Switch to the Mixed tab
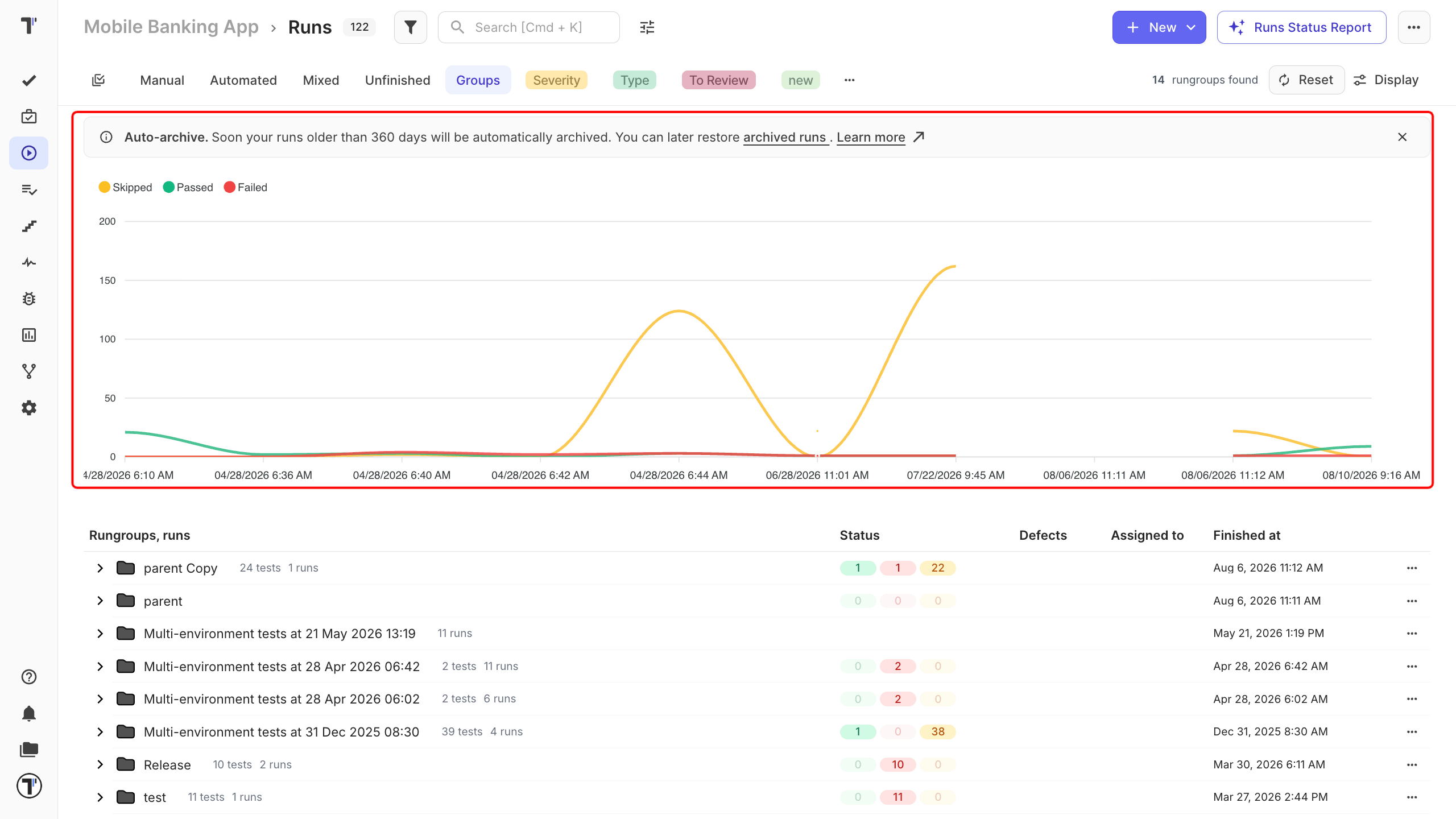 321,80
